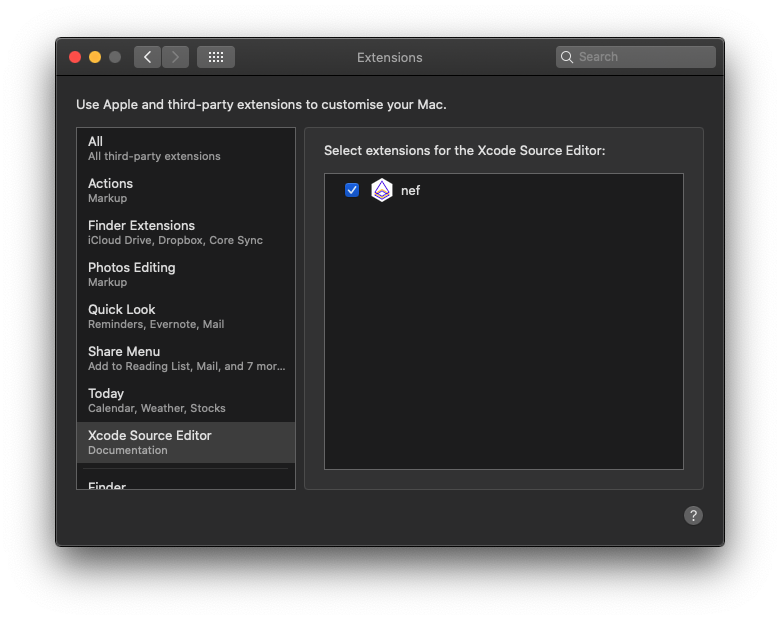Image resolution: width=780 pixels, height=620 pixels.
Task: Click the Markup subtitle under Actions
Action: click(x=107, y=198)
